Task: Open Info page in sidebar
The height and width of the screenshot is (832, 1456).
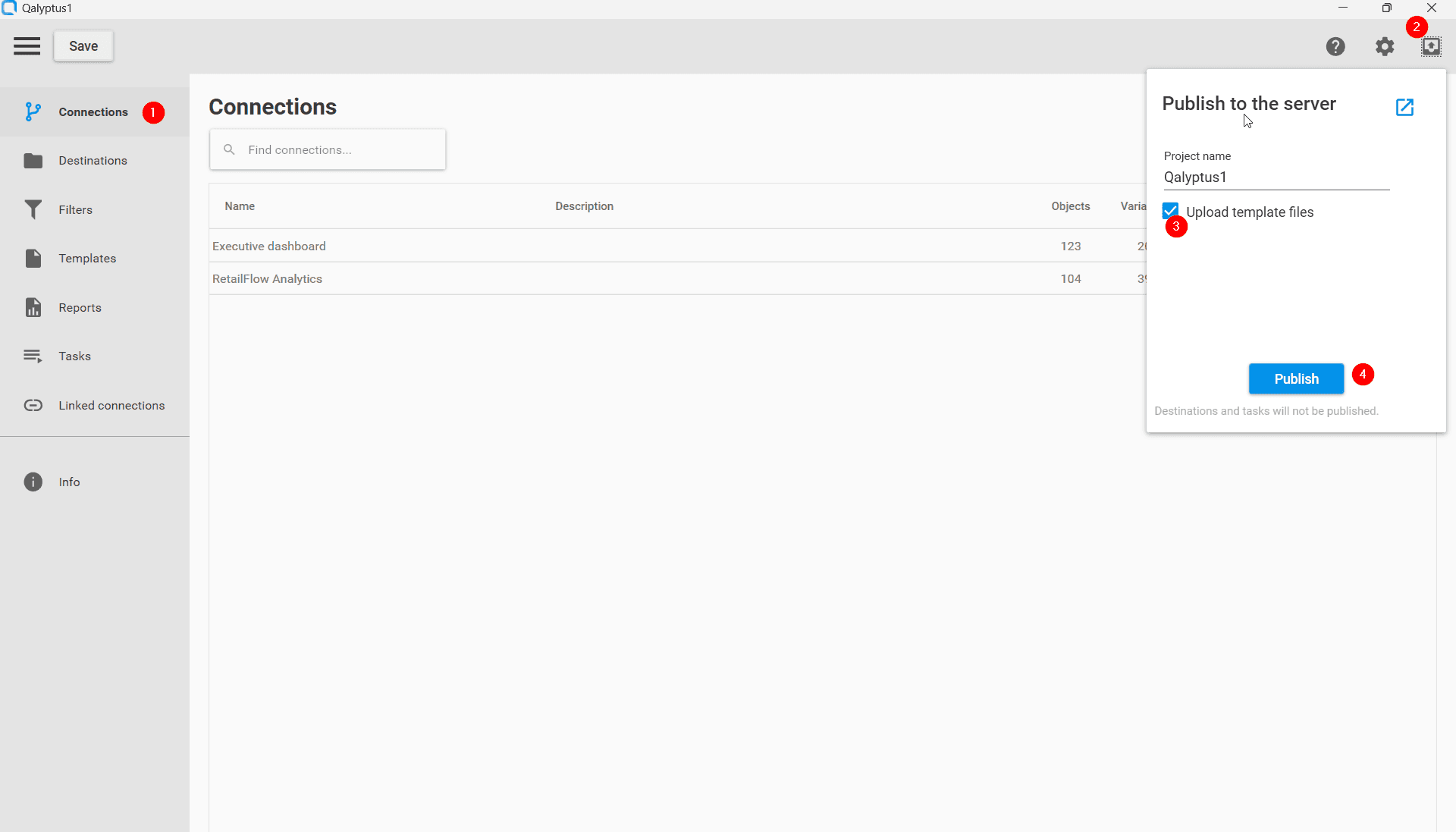Action: (x=95, y=482)
